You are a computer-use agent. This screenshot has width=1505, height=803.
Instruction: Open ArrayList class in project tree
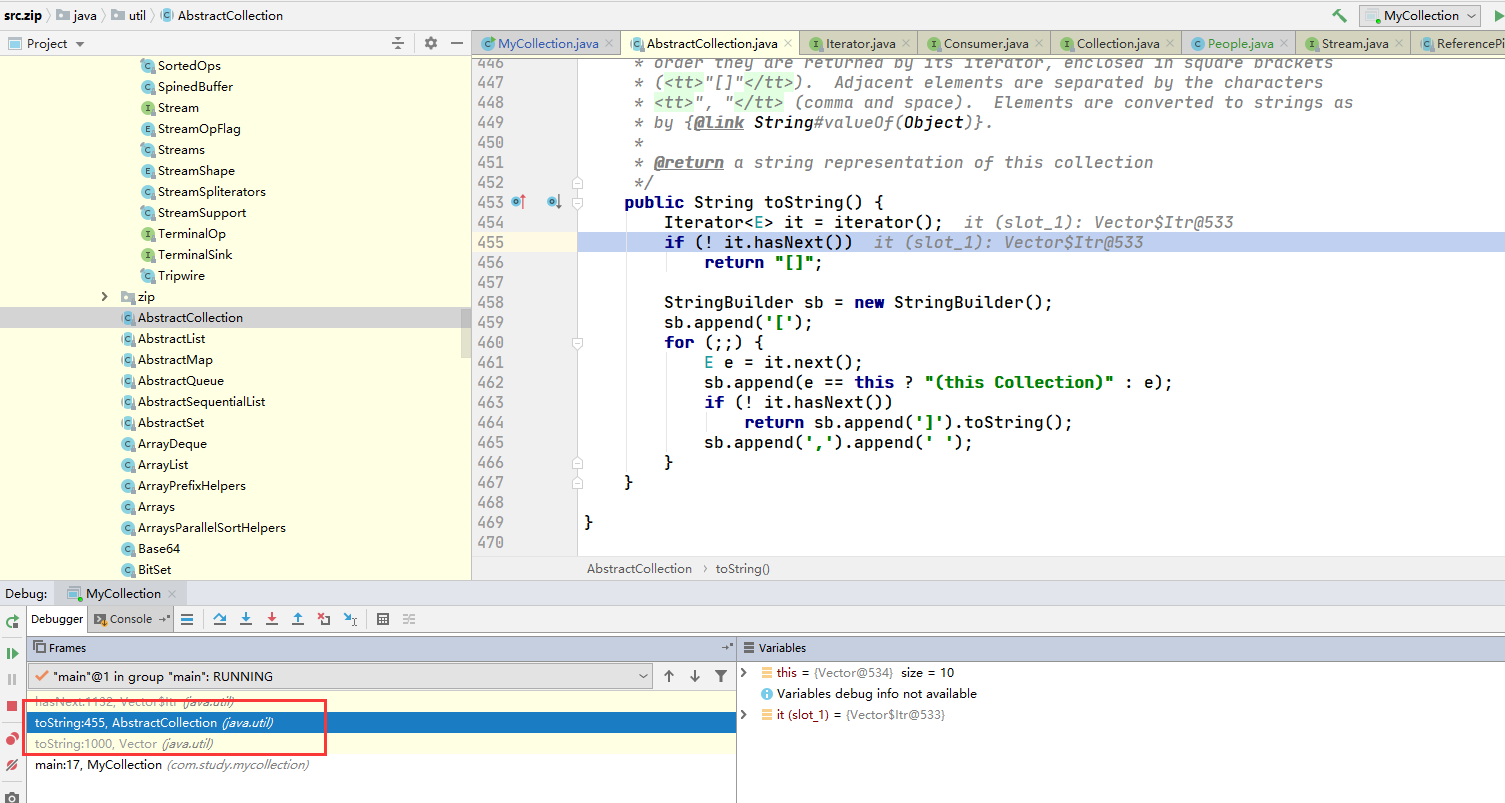[x=163, y=465]
